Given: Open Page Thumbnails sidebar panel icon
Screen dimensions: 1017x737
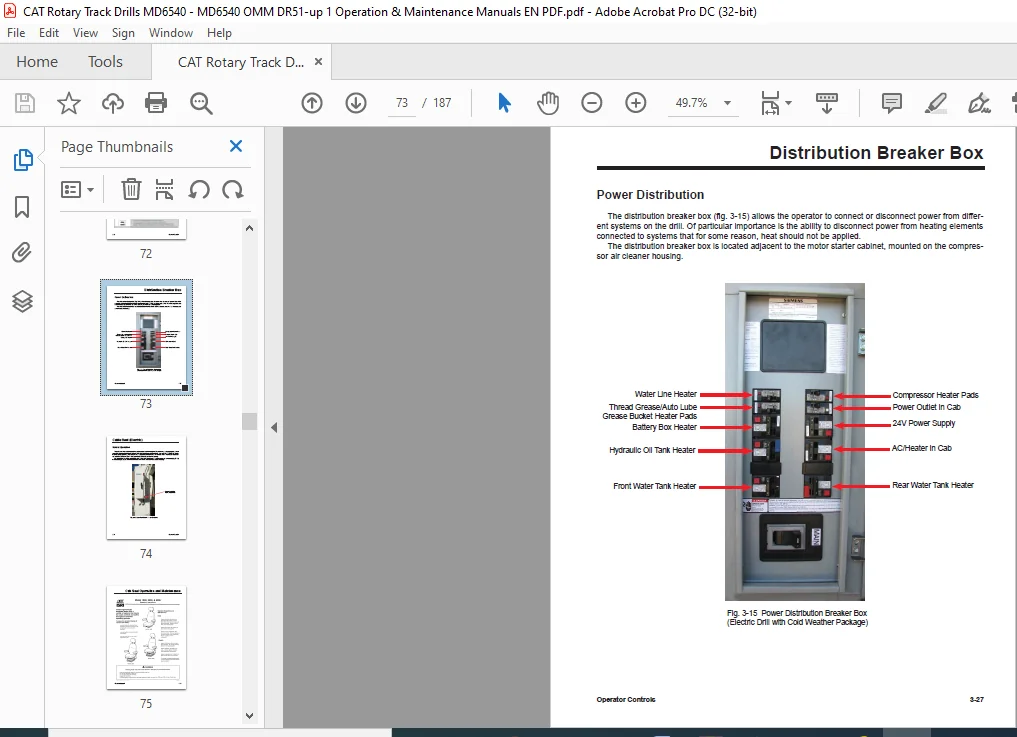Looking at the screenshot, I should click(23, 160).
